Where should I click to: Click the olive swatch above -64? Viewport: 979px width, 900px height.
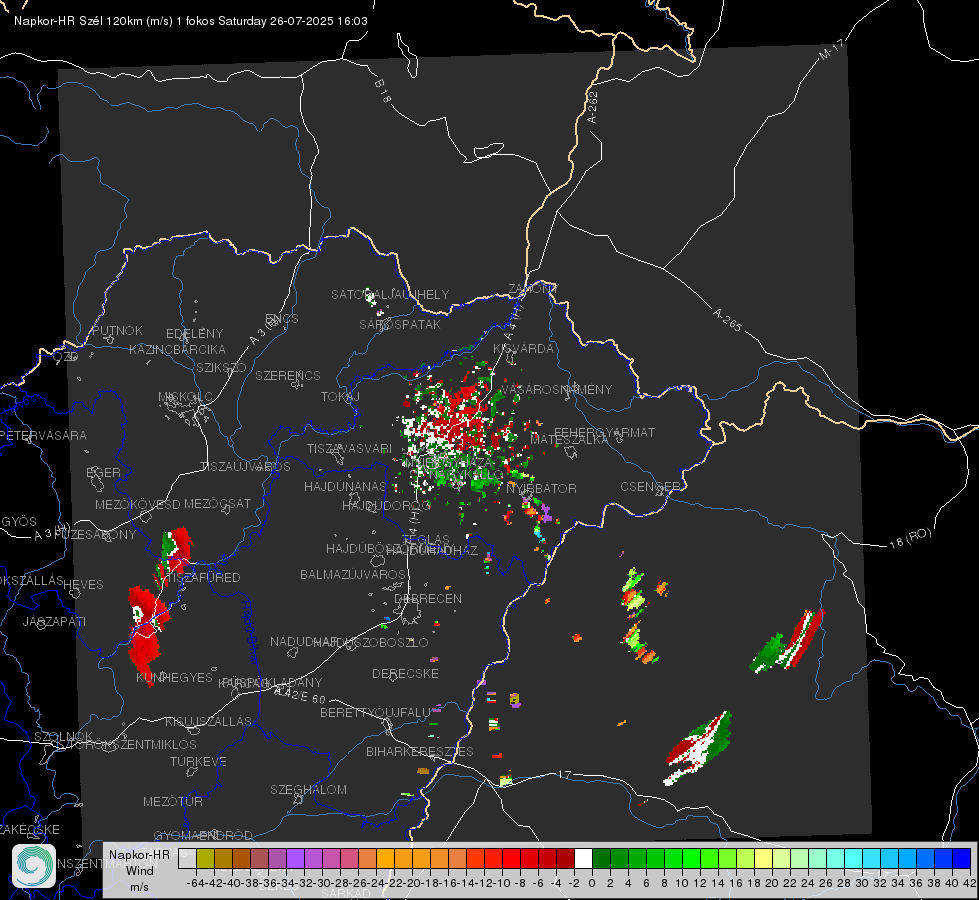[x=205, y=858]
